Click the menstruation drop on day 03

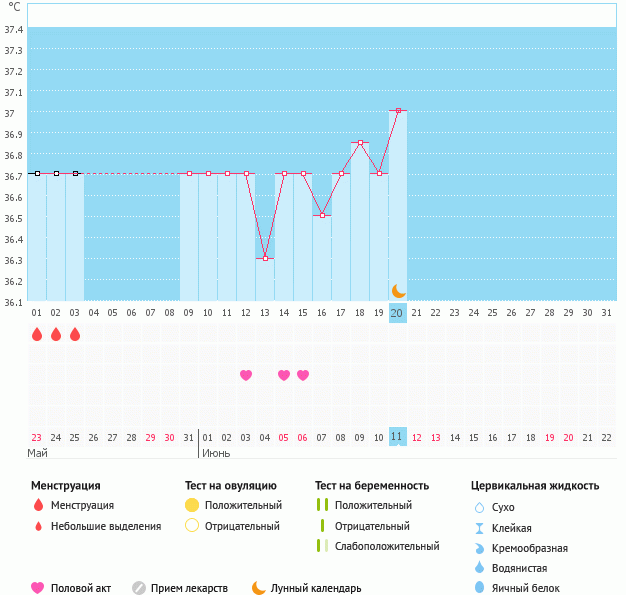click(75, 334)
